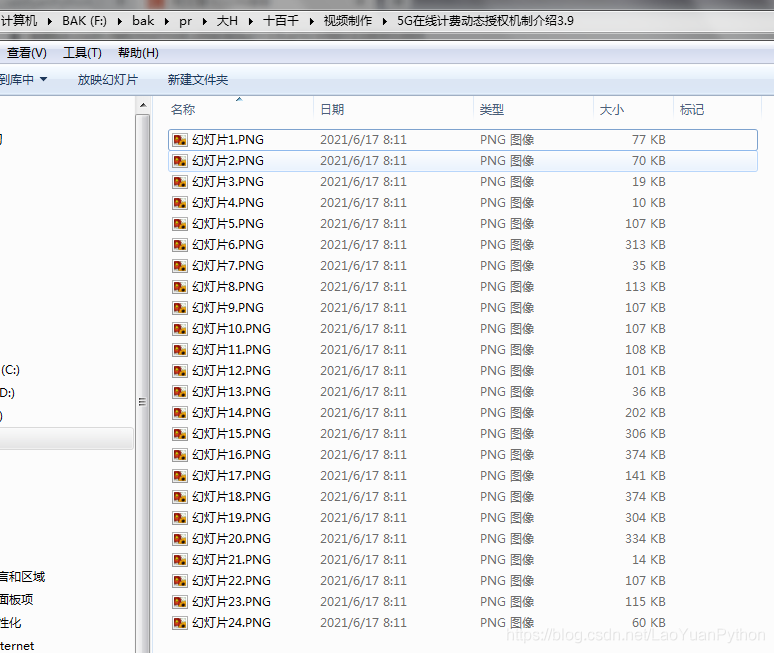Click the PNG icon of 幻灯片7.PNG
774x653 pixels.
(180, 266)
